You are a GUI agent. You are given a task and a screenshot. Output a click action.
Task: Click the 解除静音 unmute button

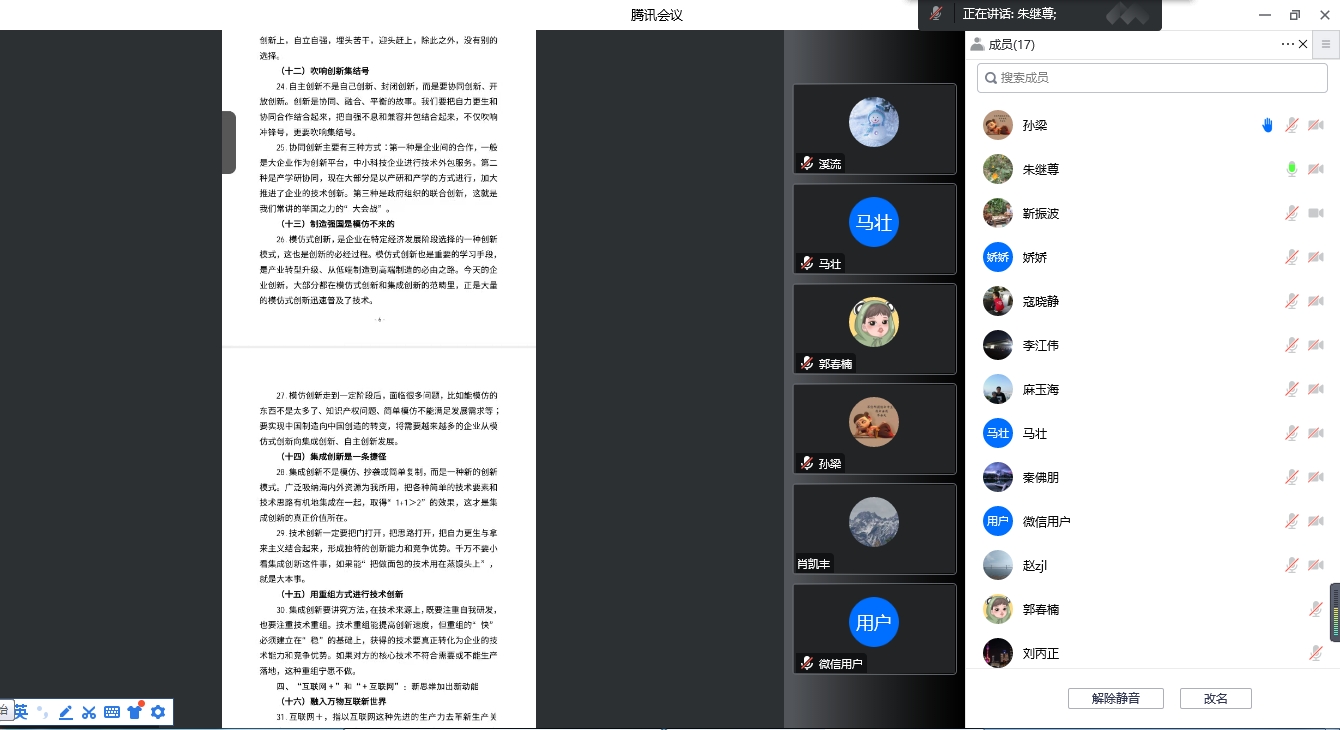click(x=1116, y=698)
